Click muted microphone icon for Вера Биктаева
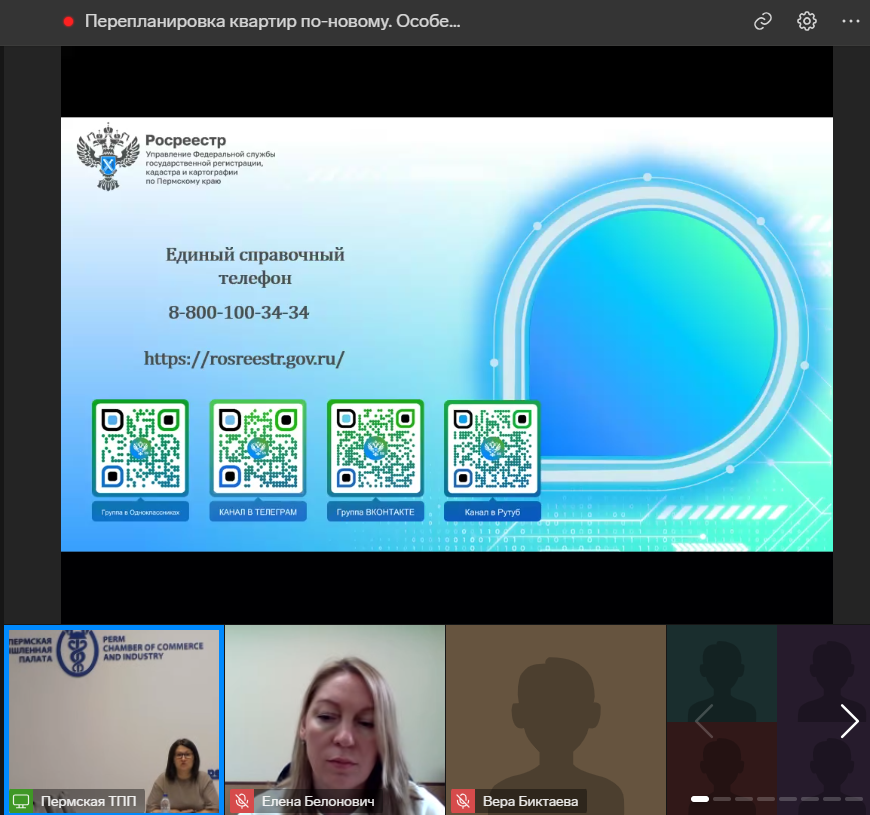 coord(463,801)
